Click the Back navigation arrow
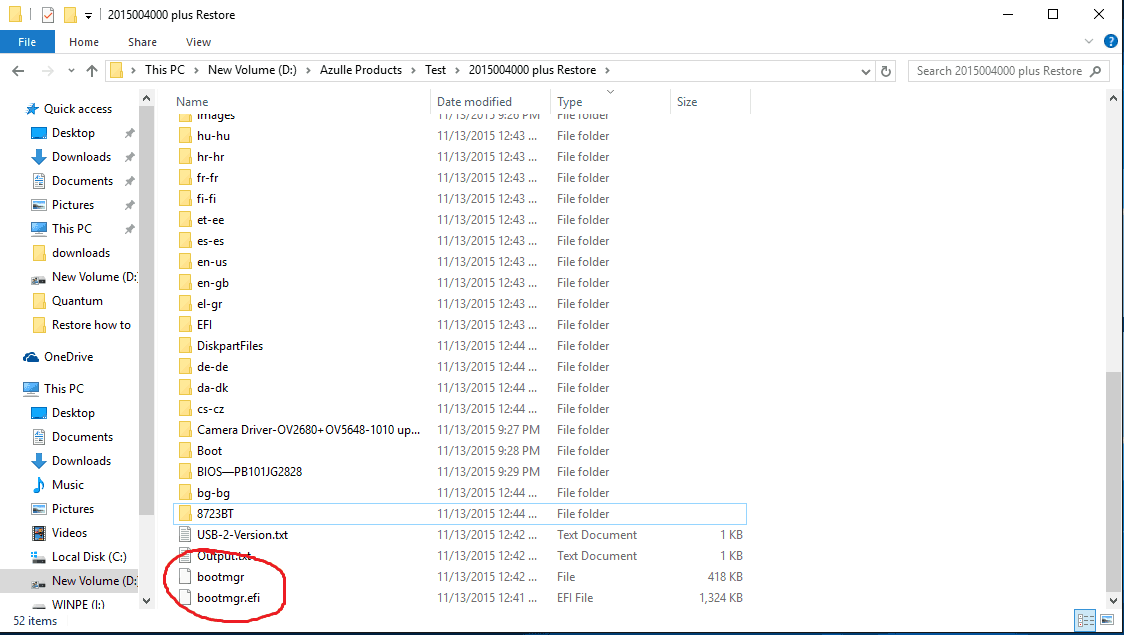1124x635 pixels. coord(17,71)
